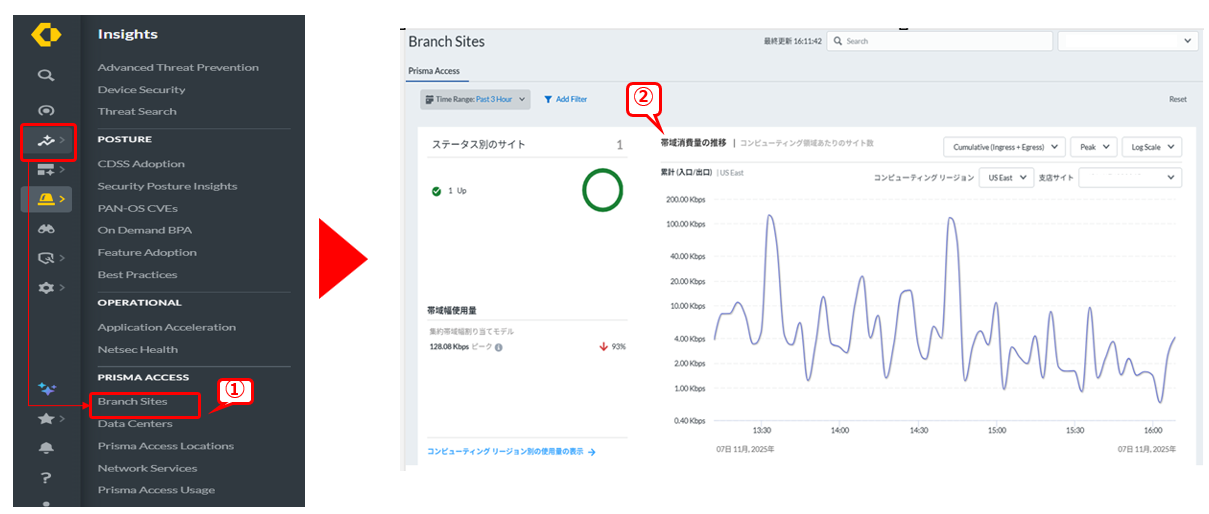Open PAN-OS CVEs menu item

point(137,208)
